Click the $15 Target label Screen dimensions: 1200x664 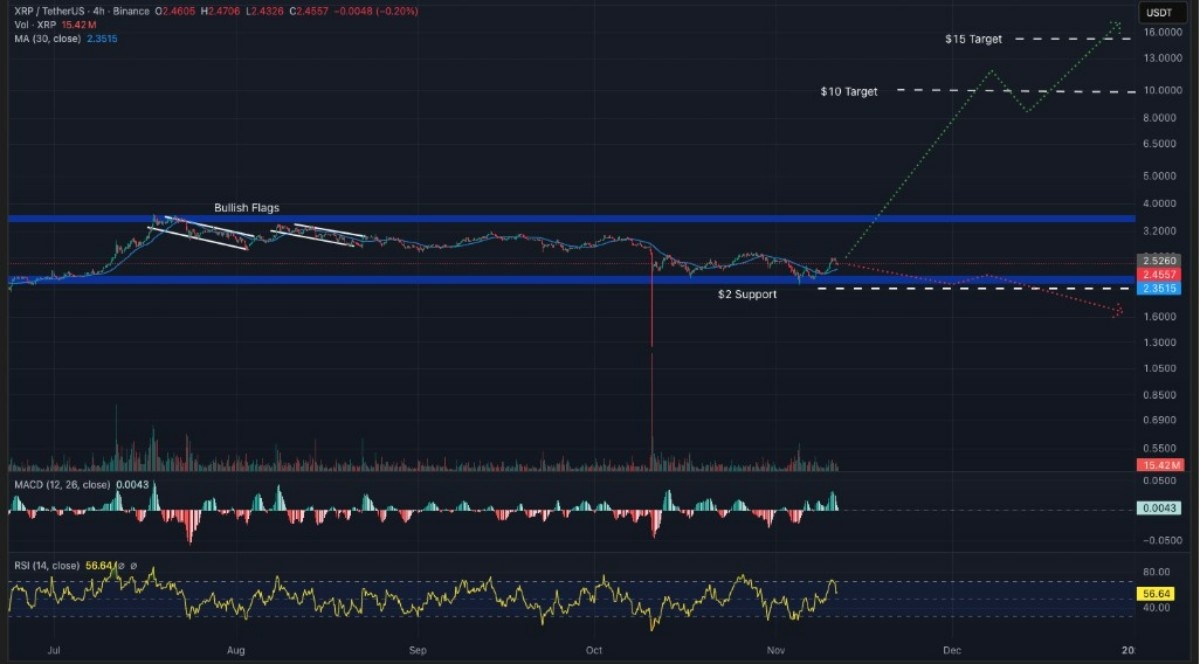point(972,39)
